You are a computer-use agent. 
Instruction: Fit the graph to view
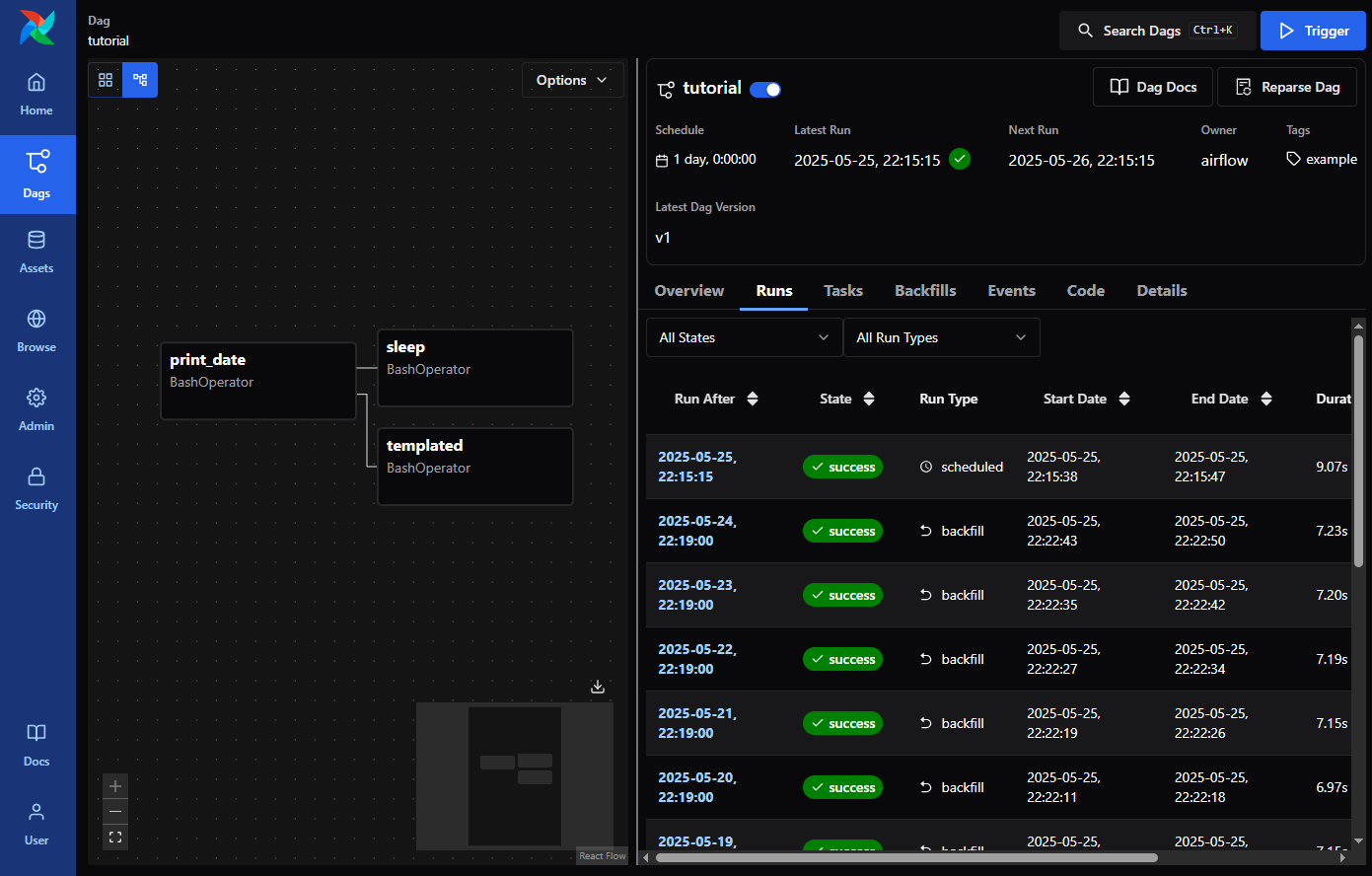click(x=115, y=838)
